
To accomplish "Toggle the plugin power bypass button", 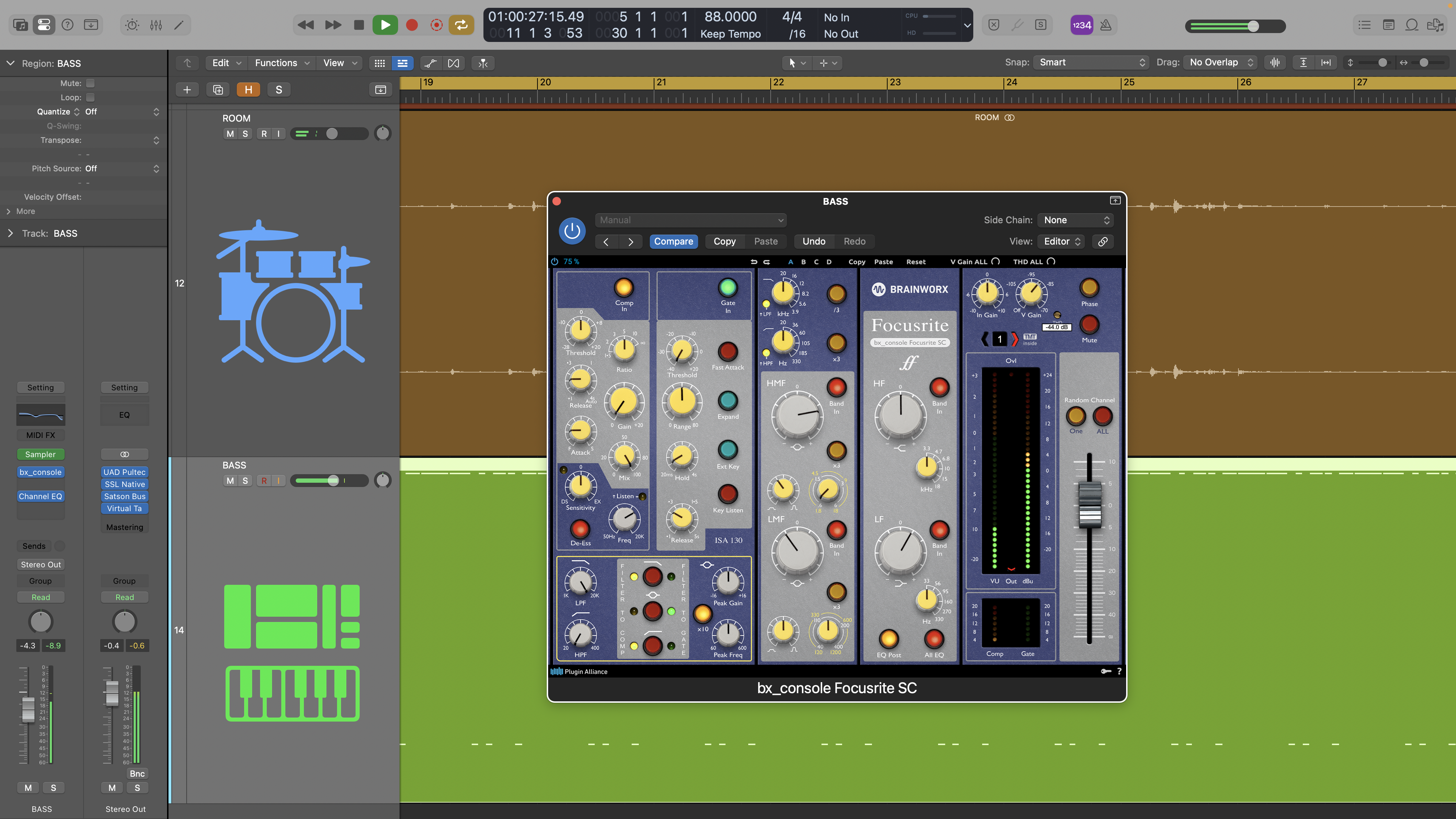I will [572, 231].
